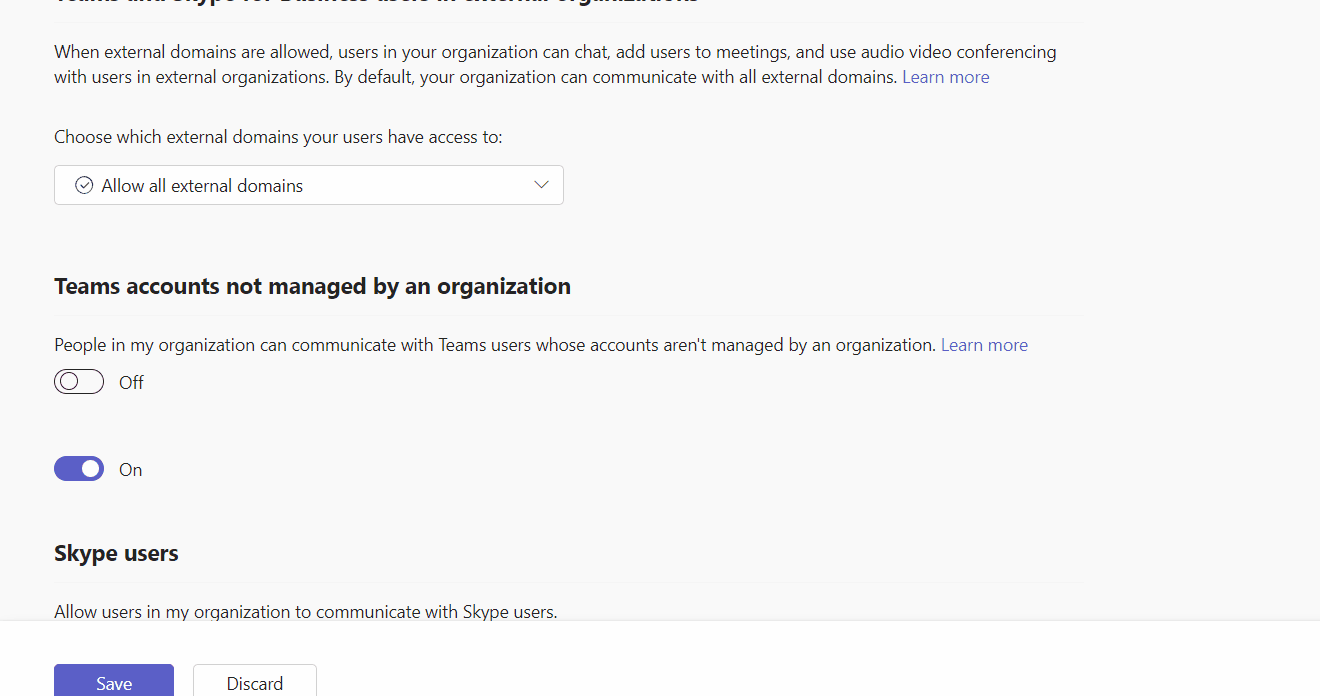Discard the changes
The height and width of the screenshot is (696, 1320).
255,681
